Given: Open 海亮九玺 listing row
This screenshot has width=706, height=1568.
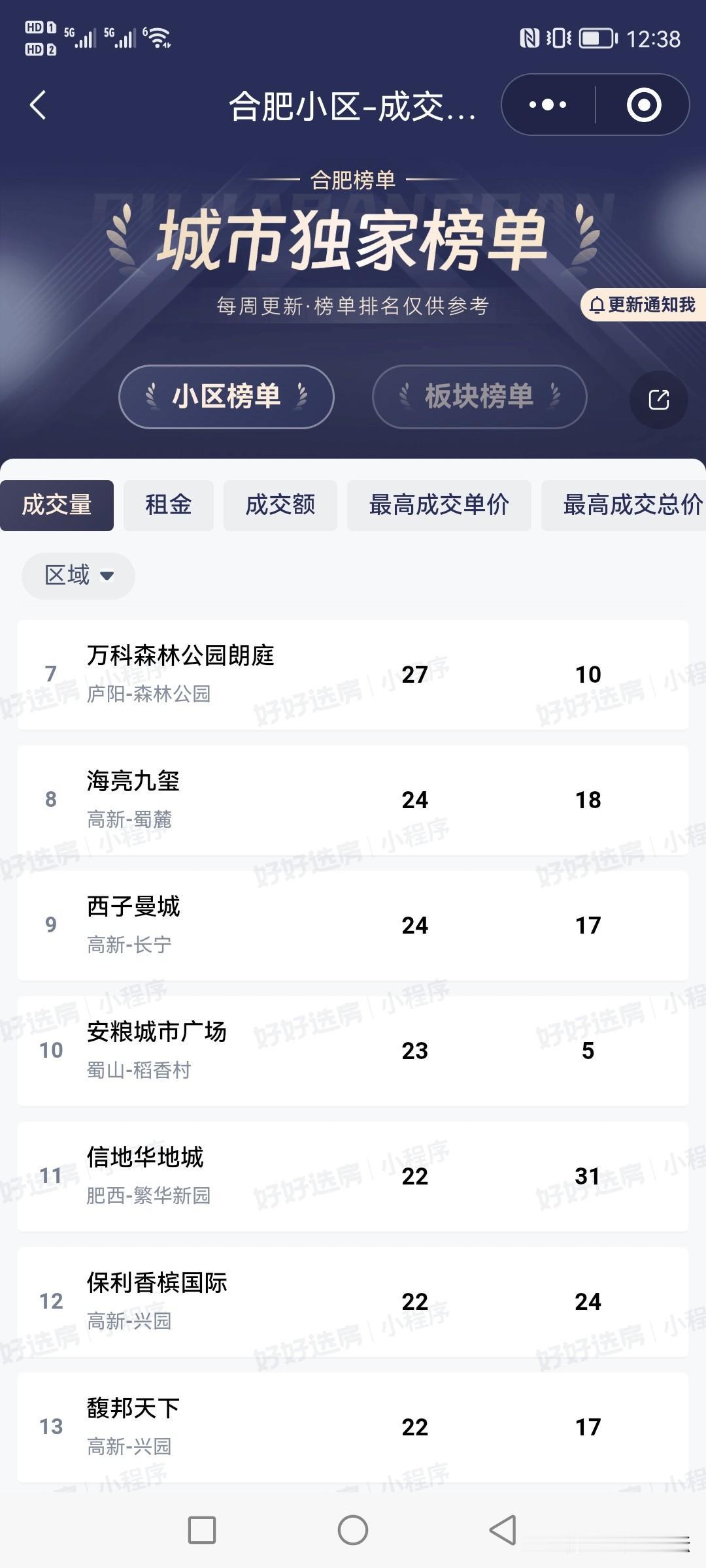Looking at the screenshot, I should pos(353,800).
